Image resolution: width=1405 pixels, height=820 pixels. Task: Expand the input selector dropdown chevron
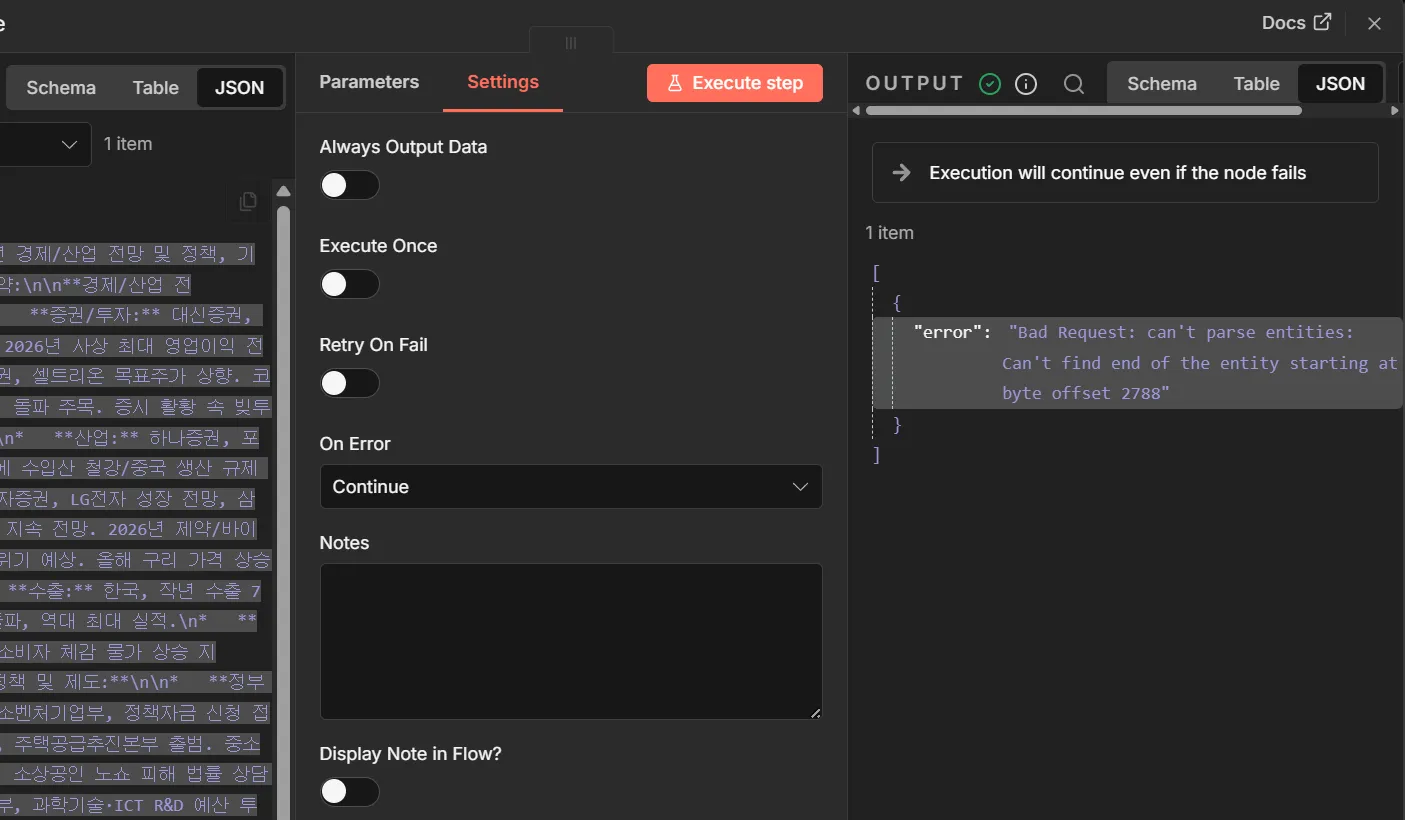pyautogui.click(x=69, y=144)
